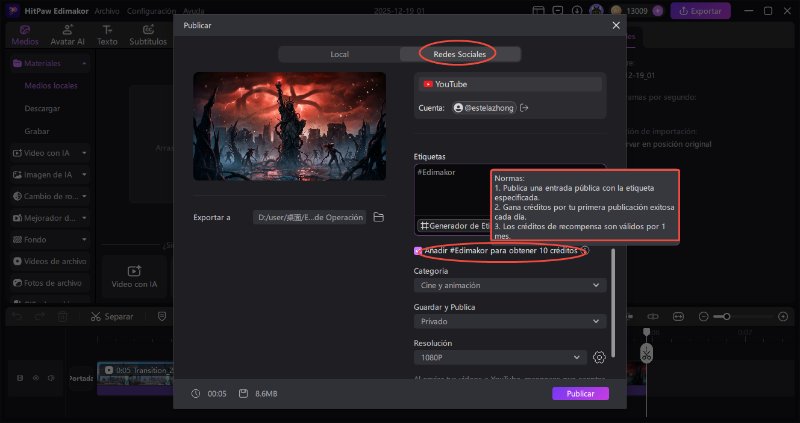Open the Subtítulos tab
The image size is (800, 423).
coord(148,35)
